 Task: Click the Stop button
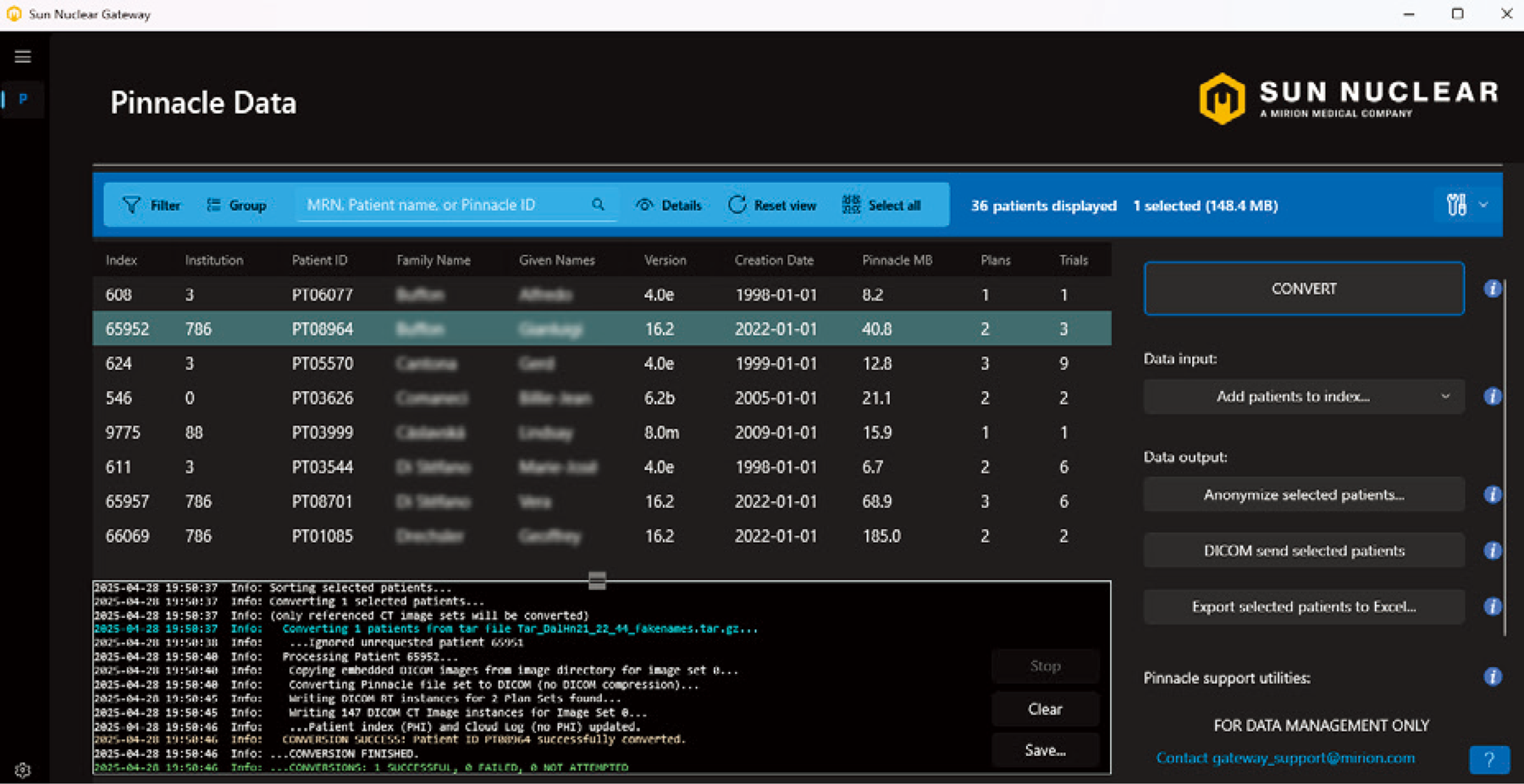point(1045,666)
